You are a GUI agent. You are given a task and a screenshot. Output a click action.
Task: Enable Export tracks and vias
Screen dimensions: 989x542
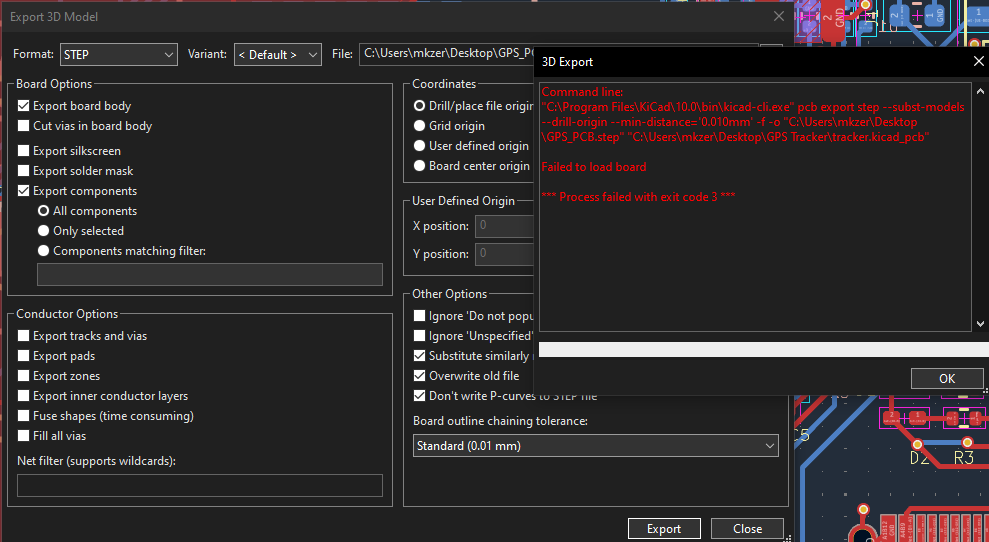[23, 336]
